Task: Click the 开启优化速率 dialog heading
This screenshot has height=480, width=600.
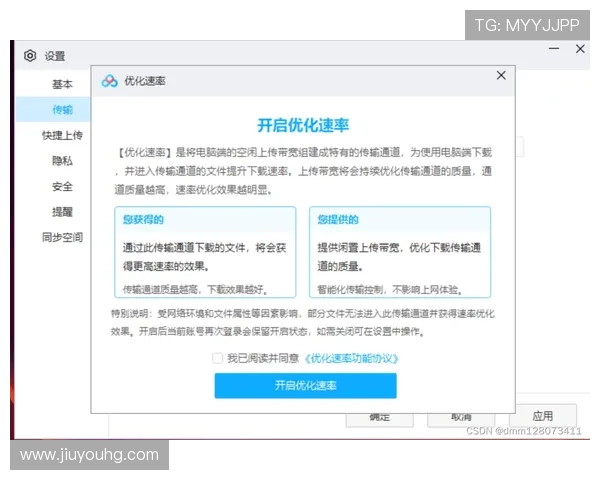Action: [303, 125]
